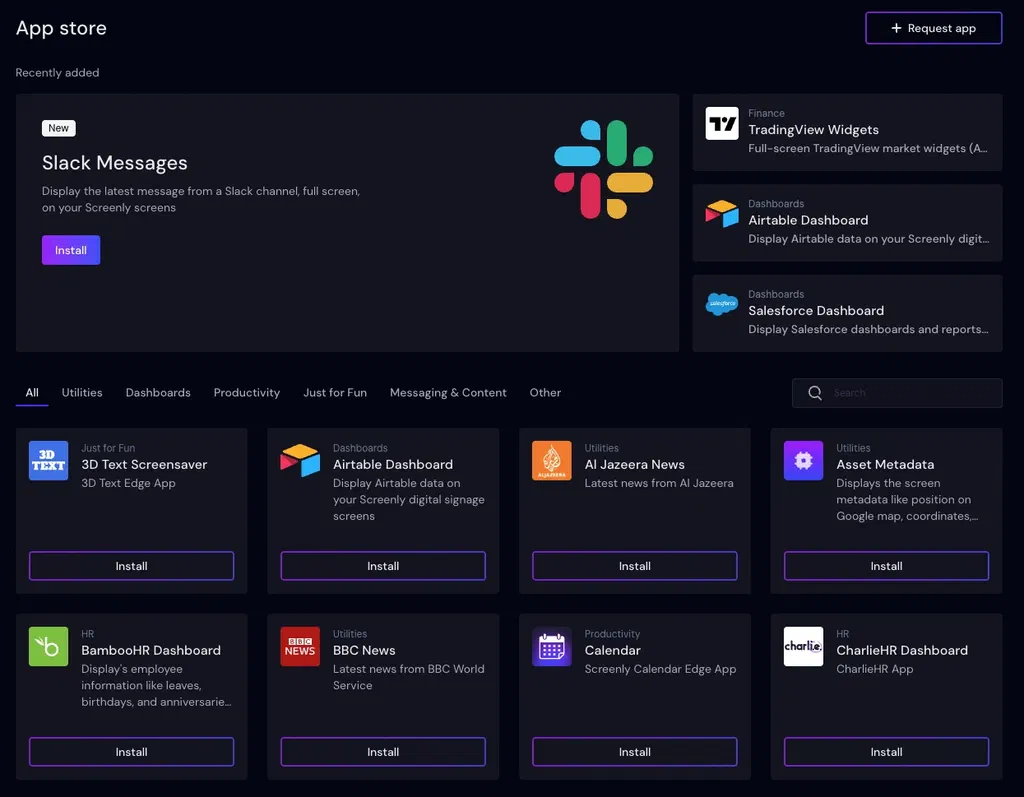Image resolution: width=1024 pixels, height=797 pixels.
Task: Install BambooHR Dashboard
Action: (131, 752)
